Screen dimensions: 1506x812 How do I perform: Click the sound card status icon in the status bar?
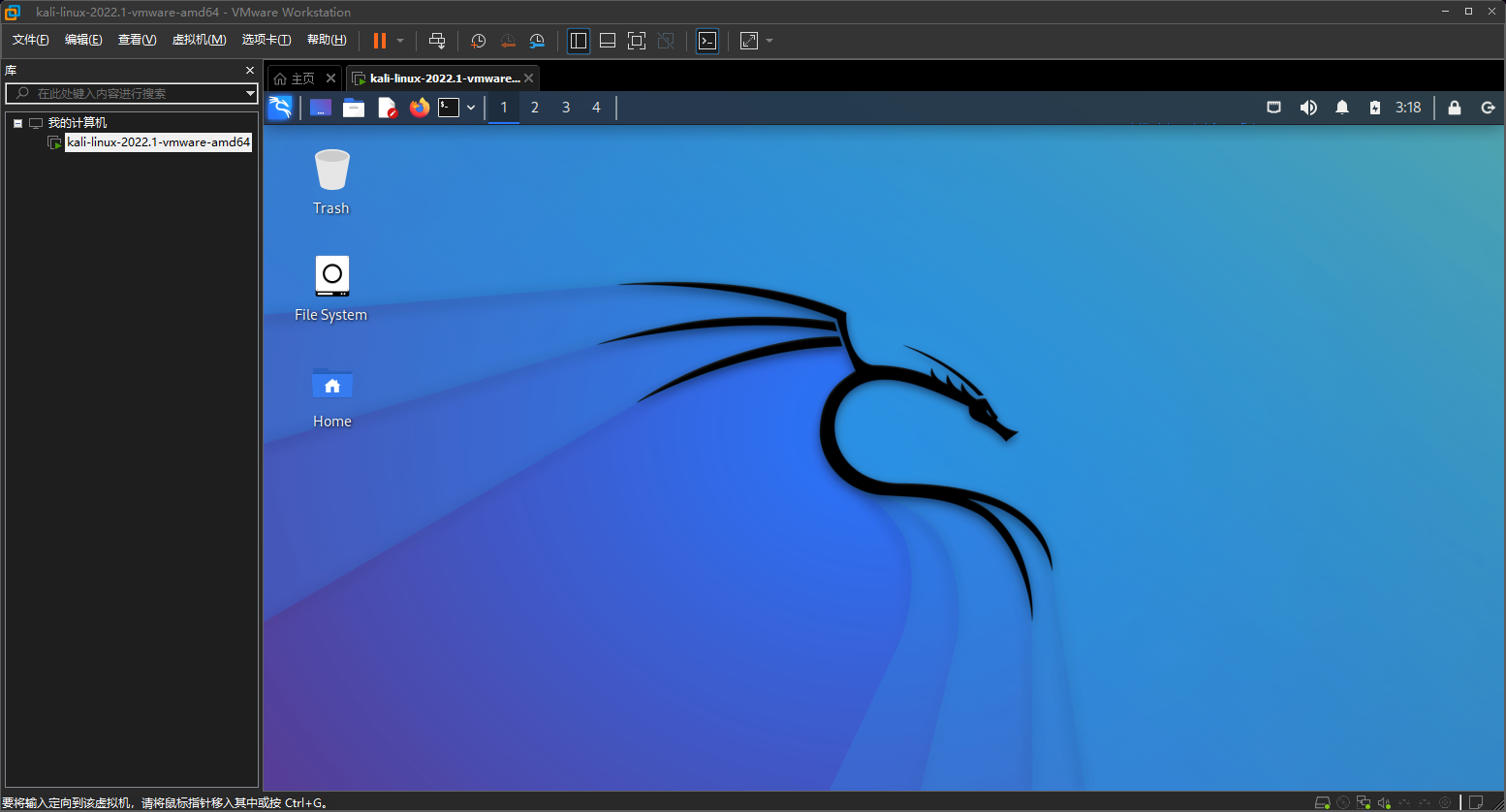pyautogui.click(x=1384, y=802)
